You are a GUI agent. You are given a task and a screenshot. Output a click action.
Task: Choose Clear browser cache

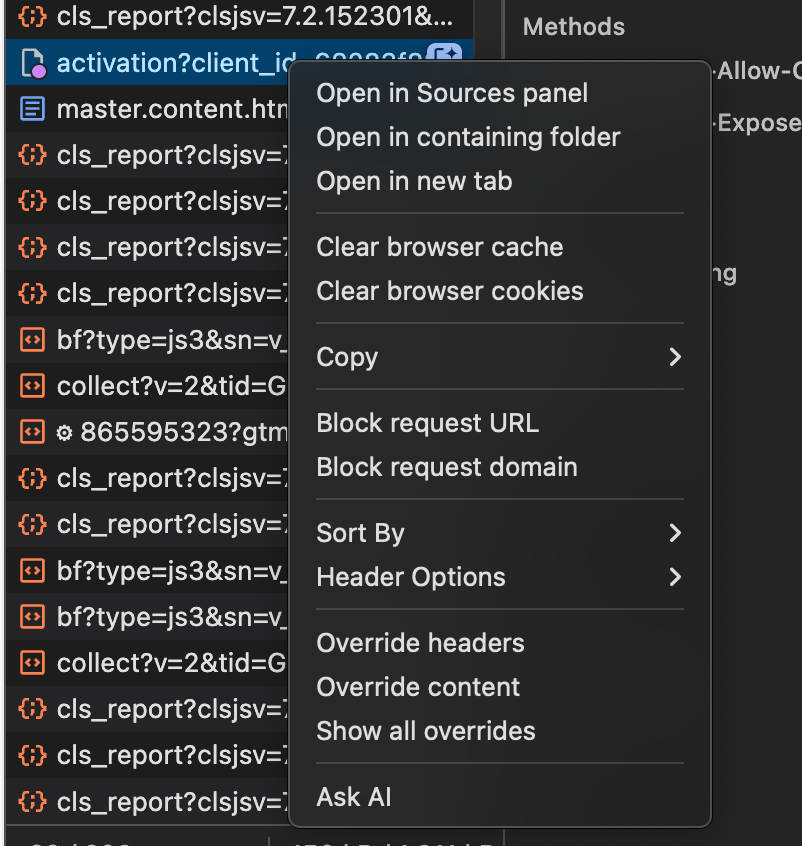click(x=439, y=247)
